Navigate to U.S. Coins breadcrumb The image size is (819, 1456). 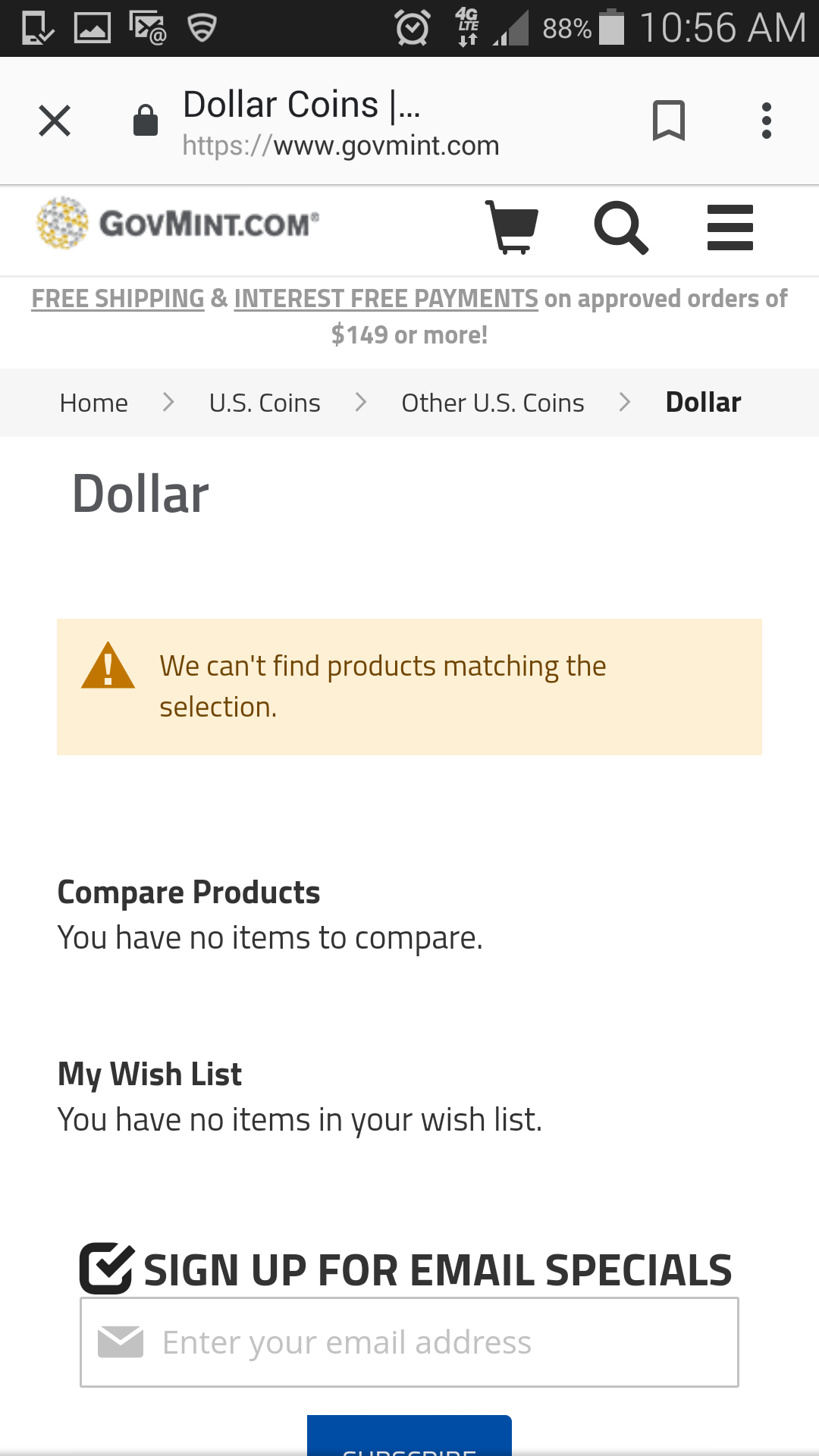tap(265, 403)
